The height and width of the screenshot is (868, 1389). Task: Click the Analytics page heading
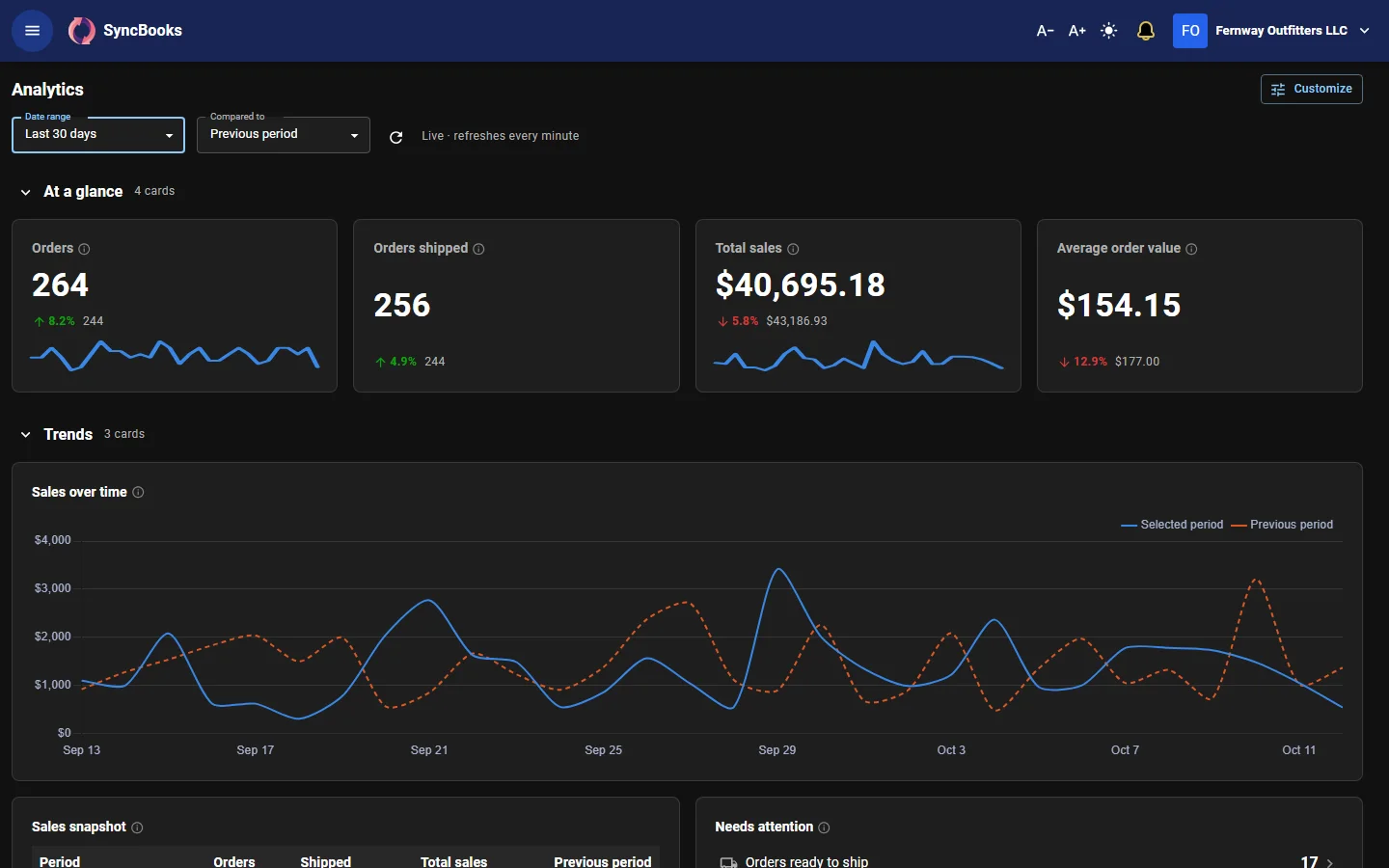[47, 90]
